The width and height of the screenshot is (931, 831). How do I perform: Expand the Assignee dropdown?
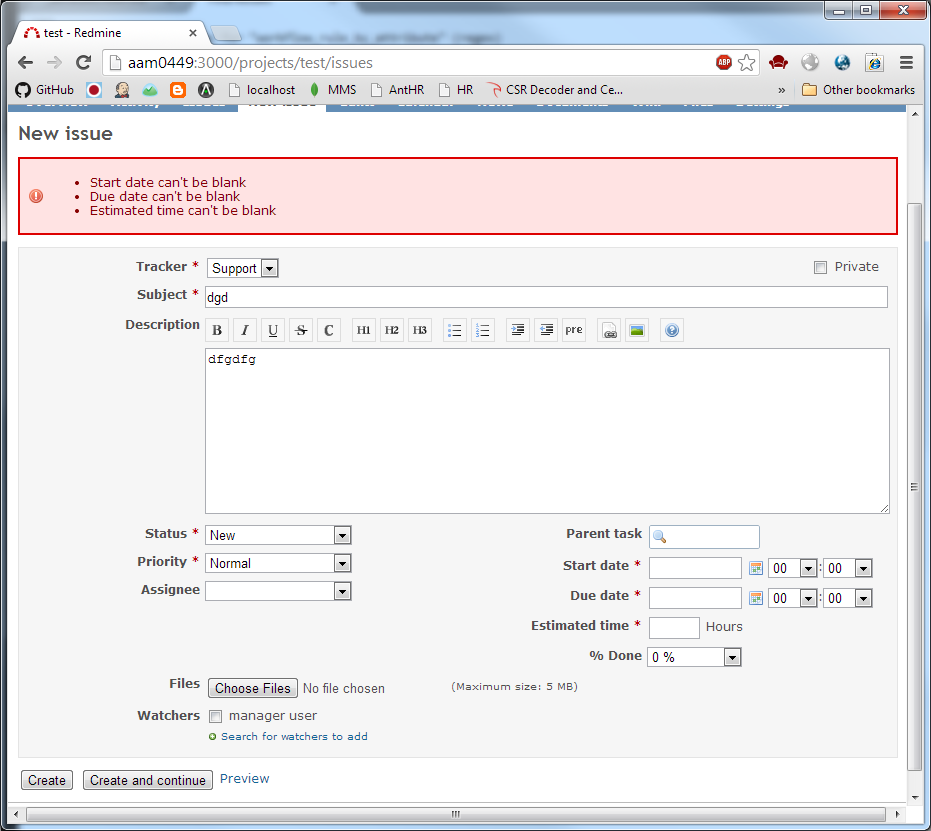point(278,591)
